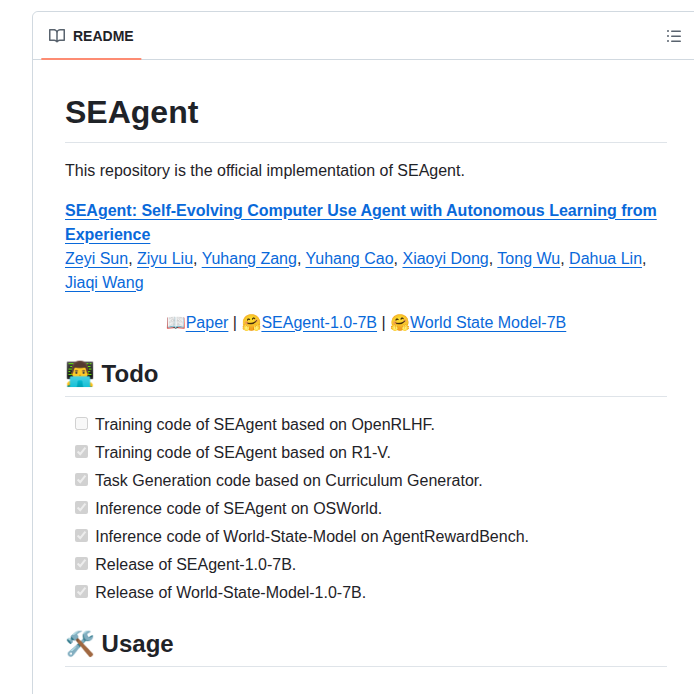Click the SEAgent main heading

click(131, 112)
